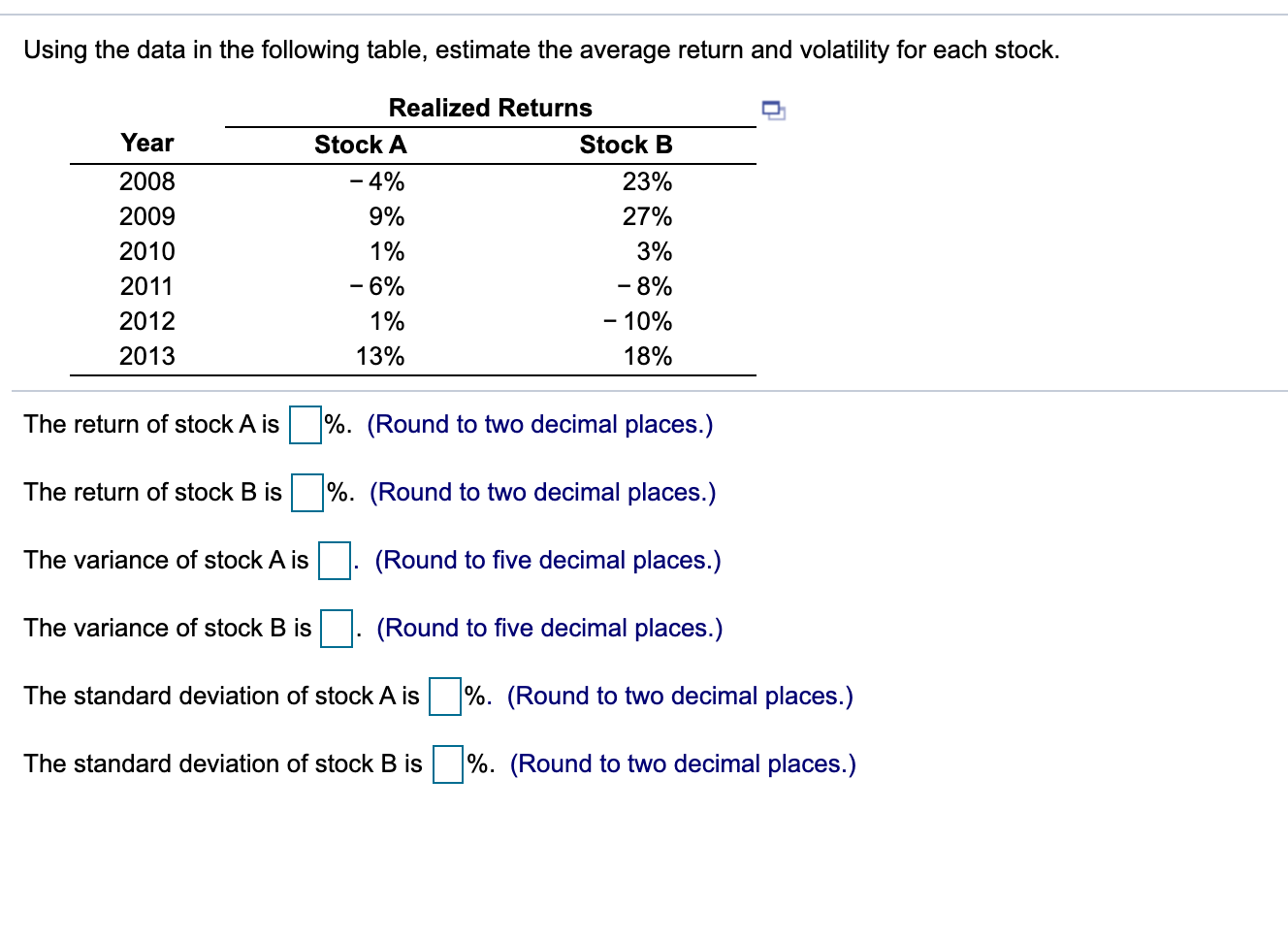
Task: Click the 2013 year label
Action: coord(146,356)
